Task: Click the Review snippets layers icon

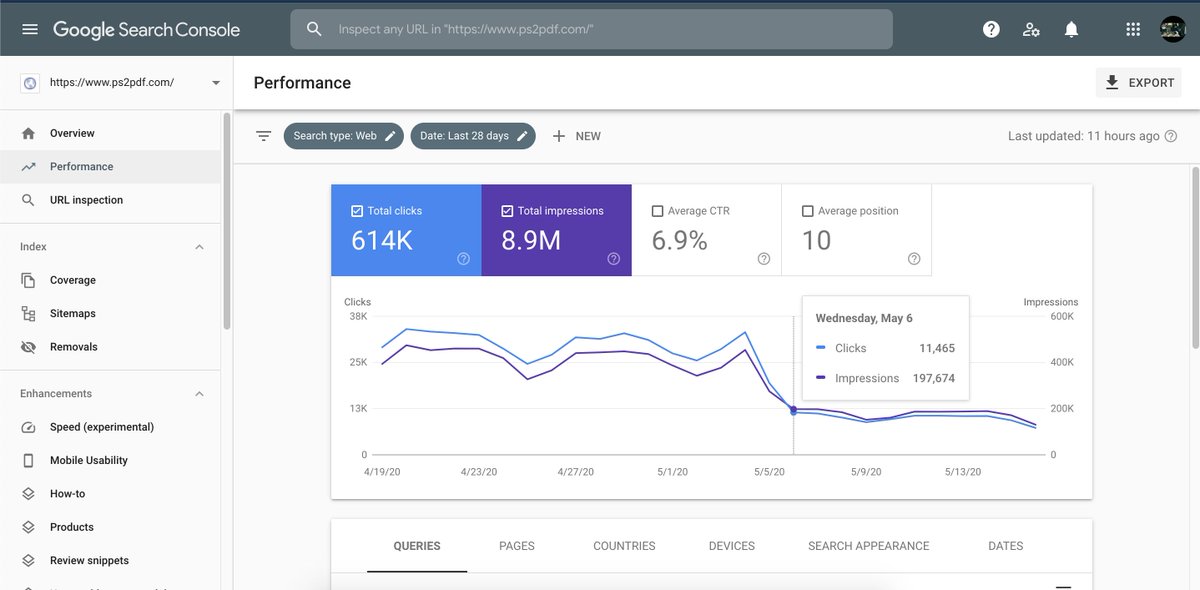Action: (29, 561)
